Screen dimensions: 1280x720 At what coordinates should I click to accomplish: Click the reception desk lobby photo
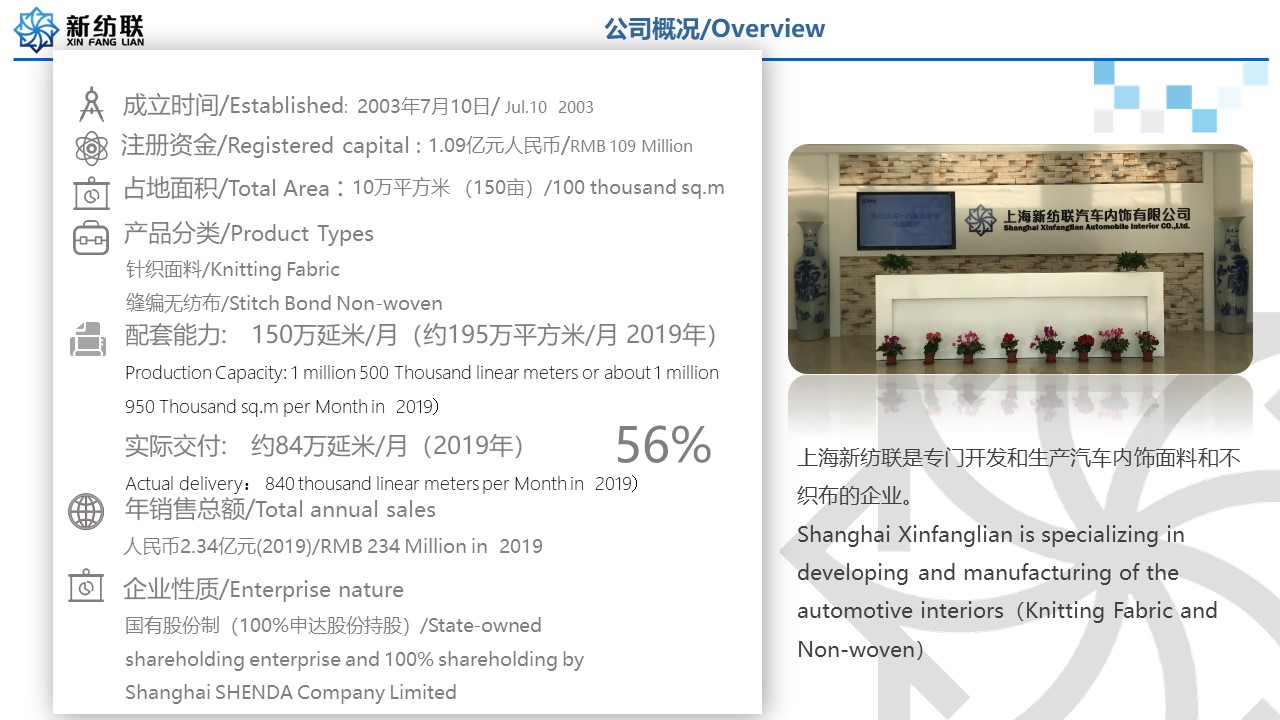pyautogui.click(x=1020, y=259)
